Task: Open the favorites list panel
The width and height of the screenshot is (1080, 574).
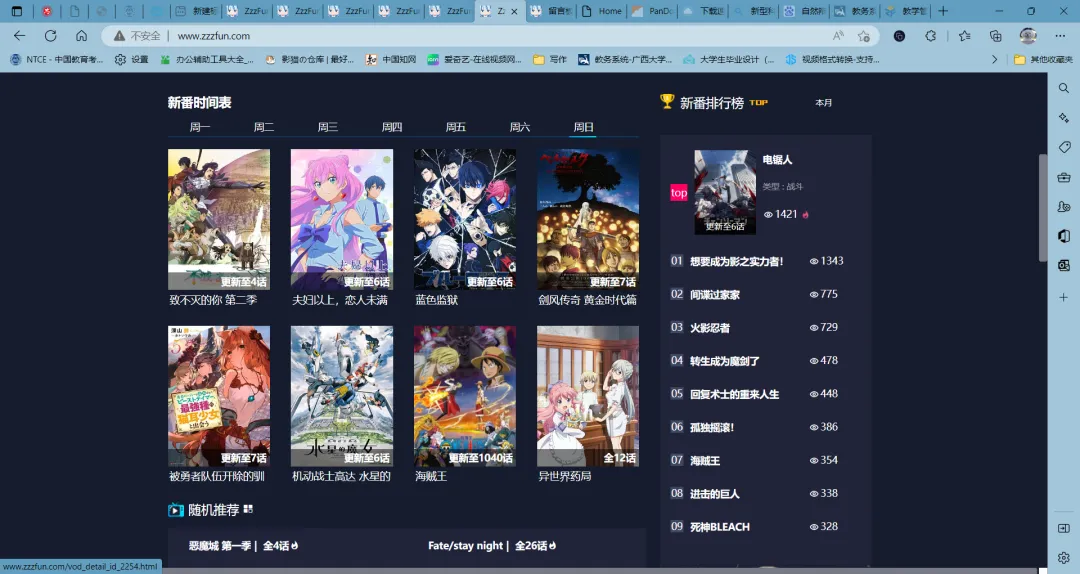Action: [964, 36]
